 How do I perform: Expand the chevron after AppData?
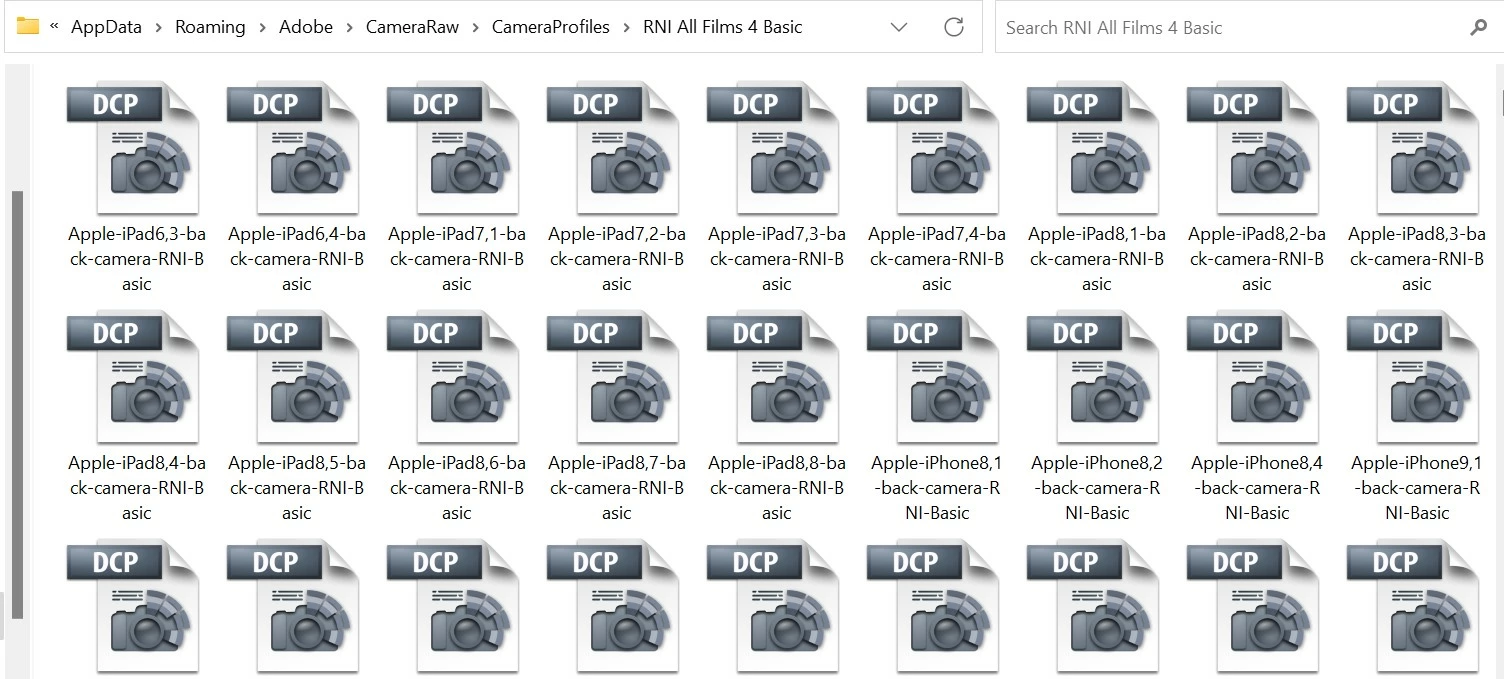(158, 28)
